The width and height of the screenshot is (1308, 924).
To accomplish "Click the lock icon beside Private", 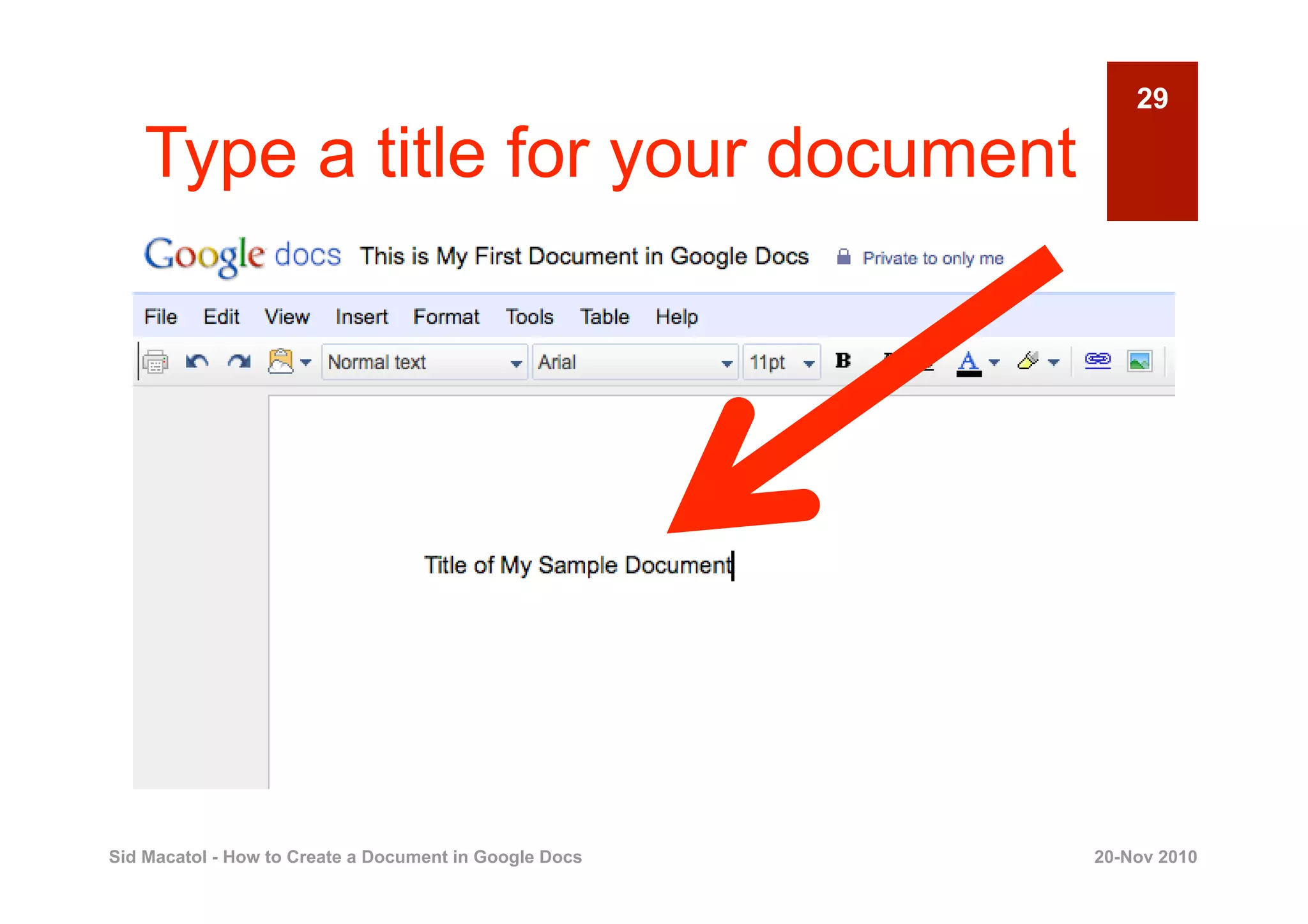I will click(x=844, y=257).
